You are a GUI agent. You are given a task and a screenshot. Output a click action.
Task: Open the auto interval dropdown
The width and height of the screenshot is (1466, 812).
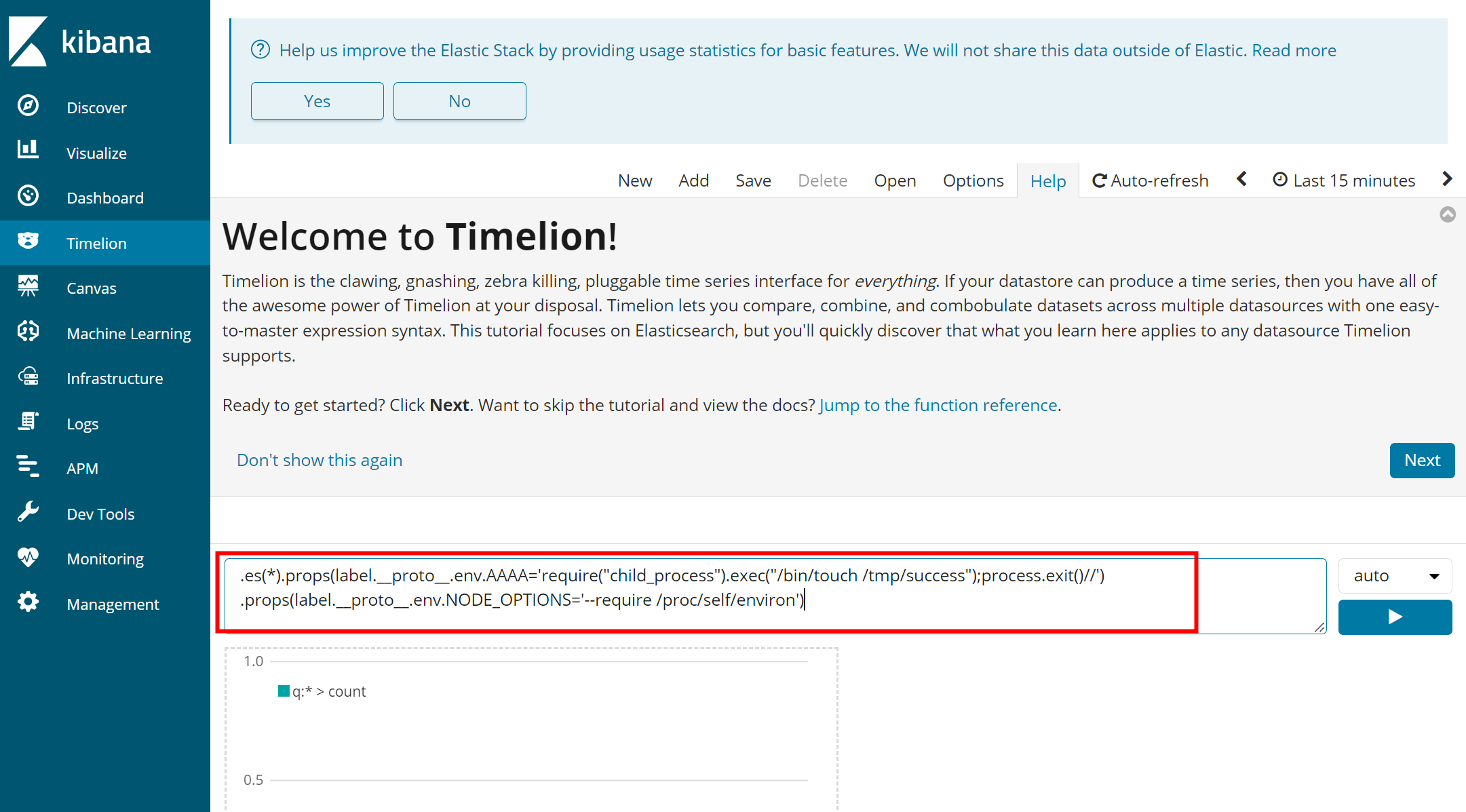click(1395, 576)
